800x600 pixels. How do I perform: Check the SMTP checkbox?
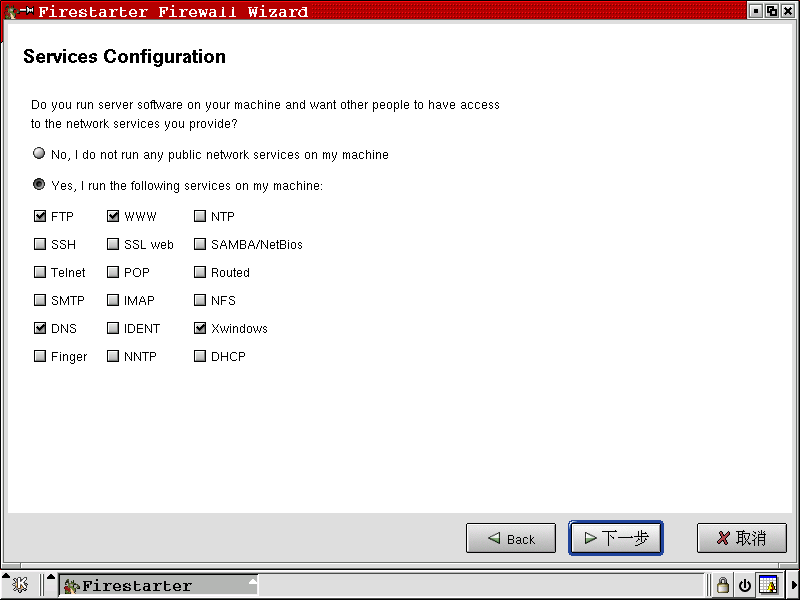40,301
